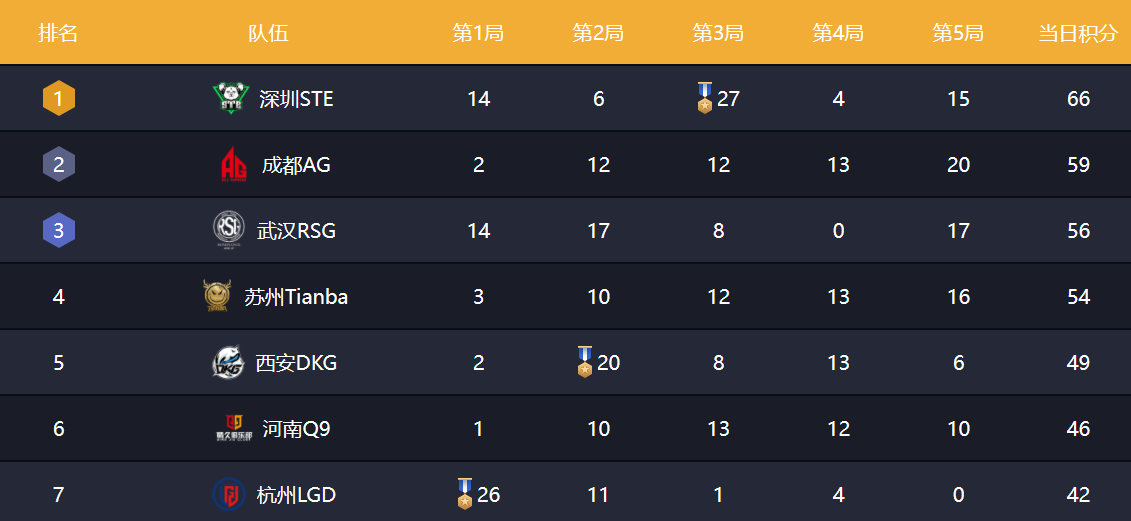Click the gold rank 1 hexagon badge
Screen dimensions: 1131x521
point(59,98)
